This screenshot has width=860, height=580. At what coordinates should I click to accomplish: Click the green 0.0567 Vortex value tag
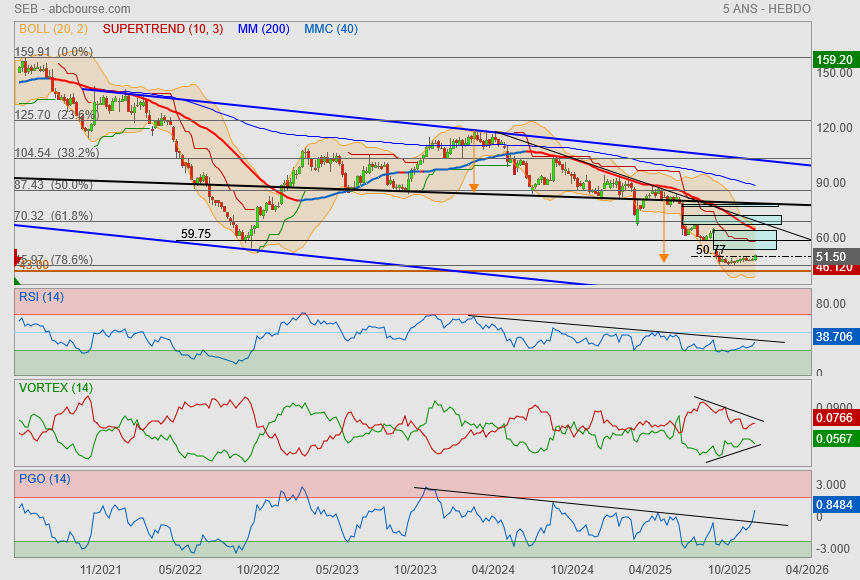click(834, 438)
